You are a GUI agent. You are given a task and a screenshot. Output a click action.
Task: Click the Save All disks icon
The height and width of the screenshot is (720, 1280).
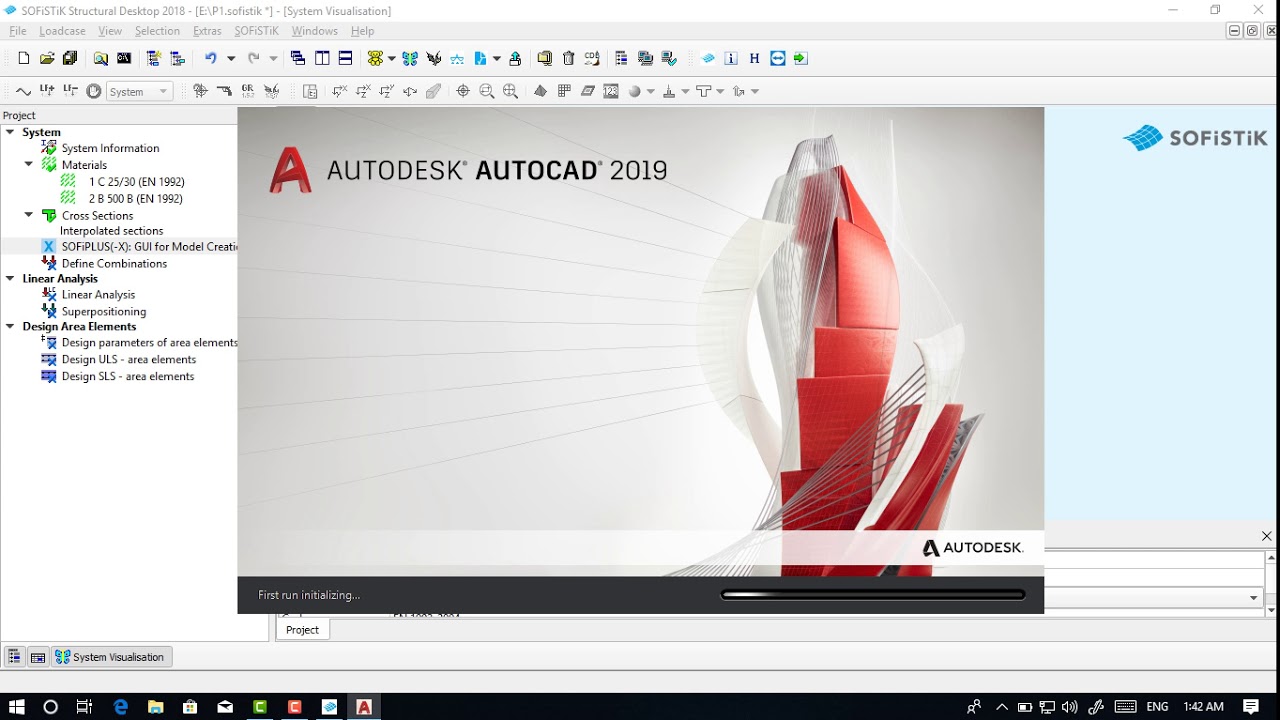[70, 58]
